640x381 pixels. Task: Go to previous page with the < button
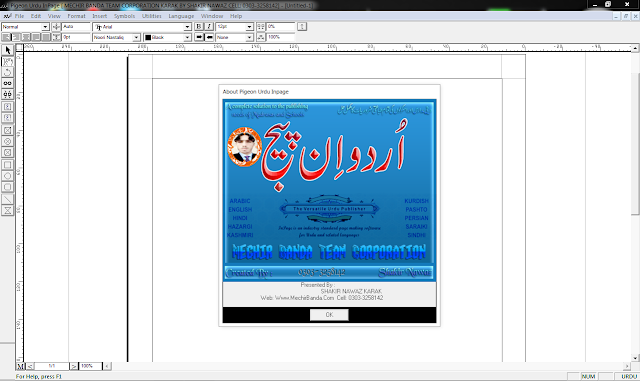(29, 366)
